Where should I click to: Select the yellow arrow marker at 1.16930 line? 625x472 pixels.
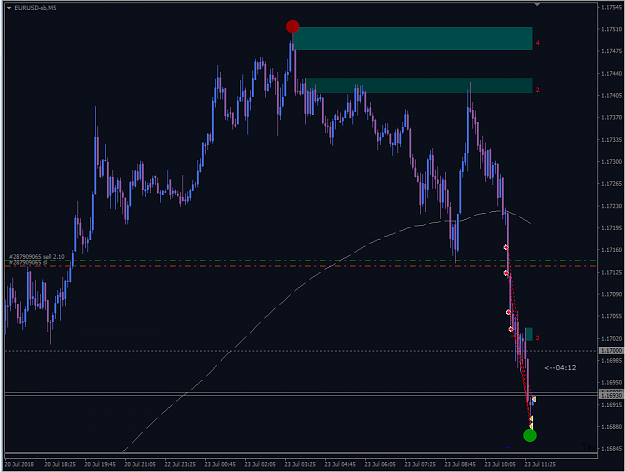(533, 399)
